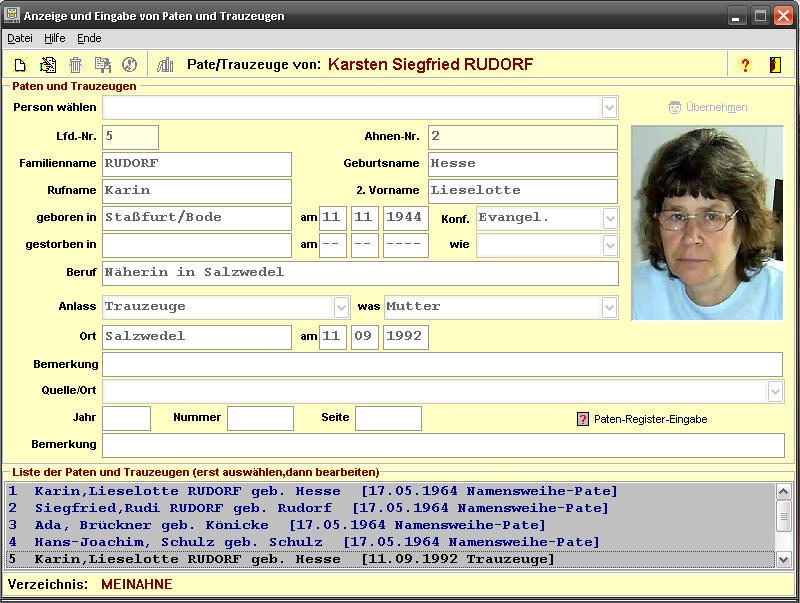Open the Quelle/Ort dropdown
This screenshot has height=603, width=800.
click(x=775, y=391)
